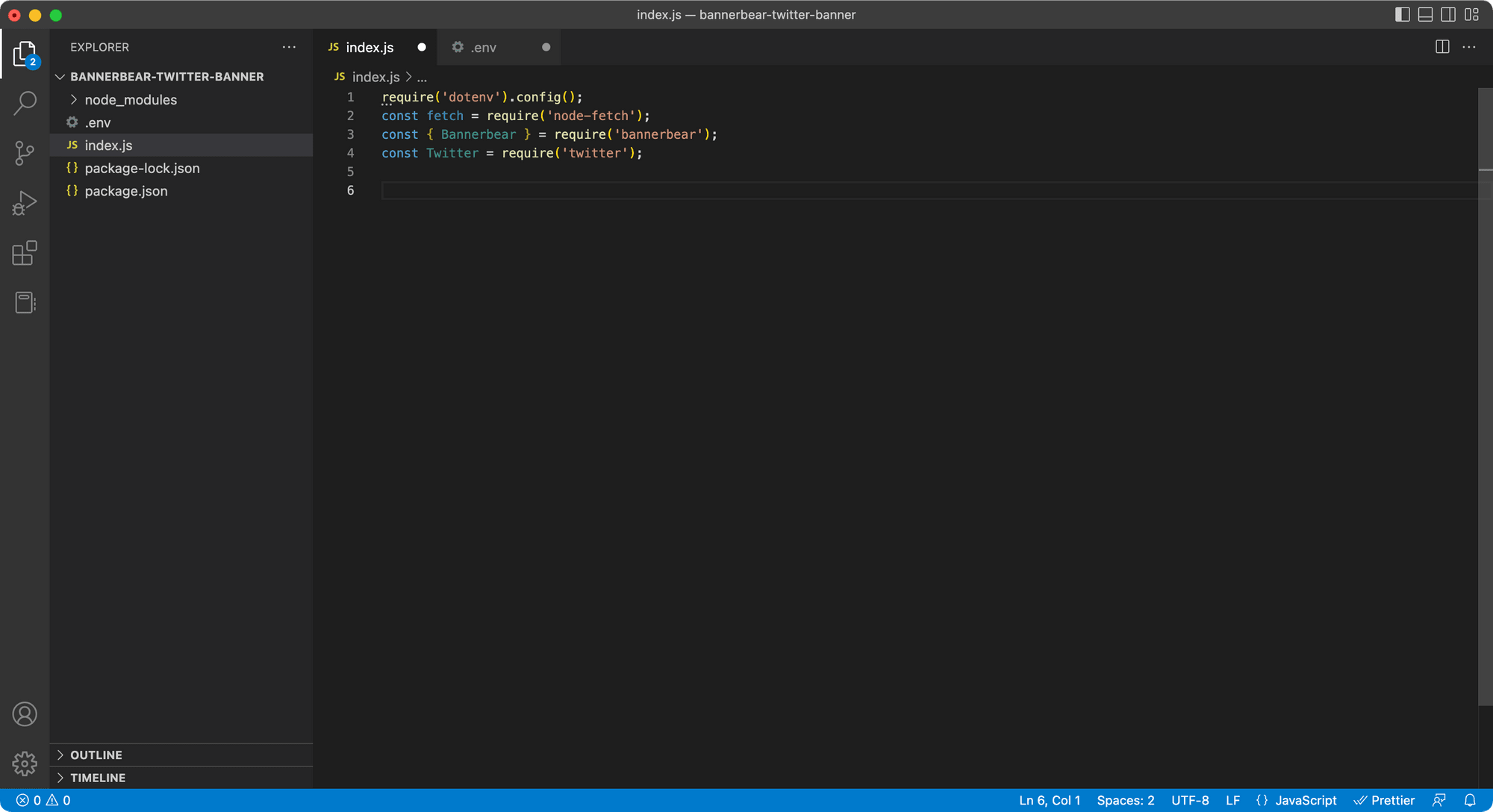Open notifications bell in status bar
This screenshot has height=812, width=1493.
(1470, 800)
